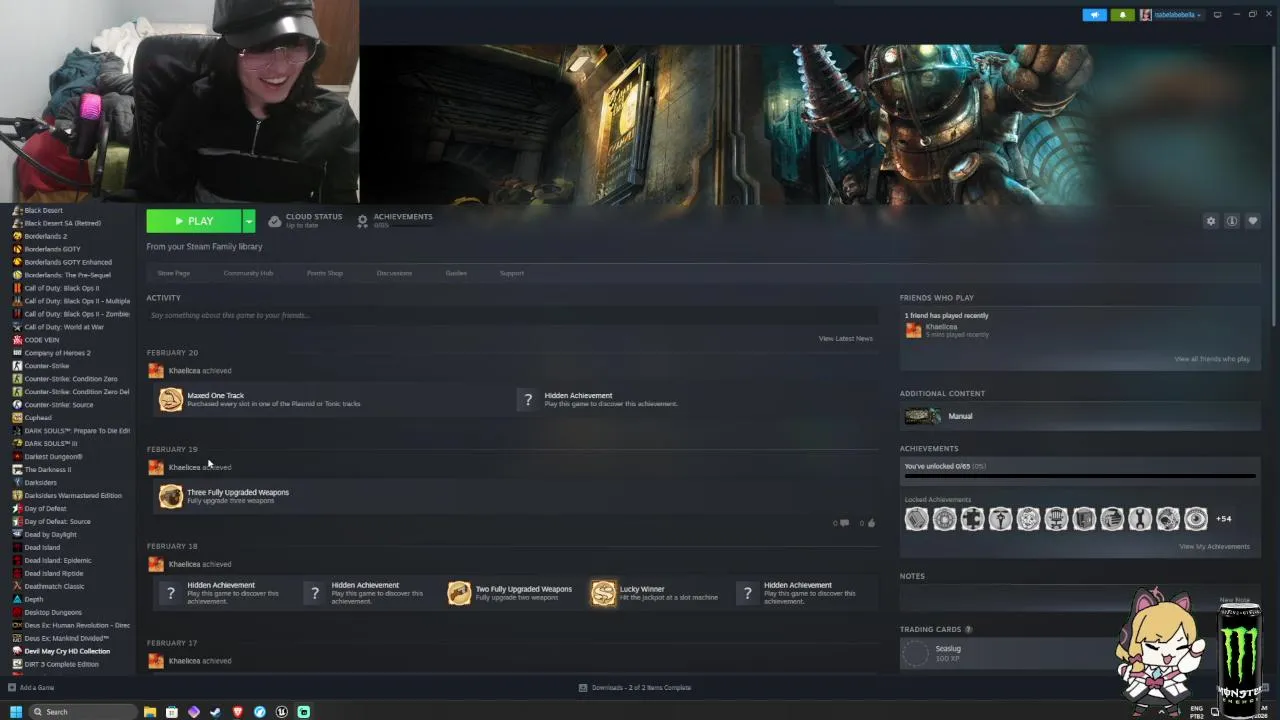This screenshot has height=720, width=1280.
Task: Click the safe locked achievement icon
Action: 1084,519
